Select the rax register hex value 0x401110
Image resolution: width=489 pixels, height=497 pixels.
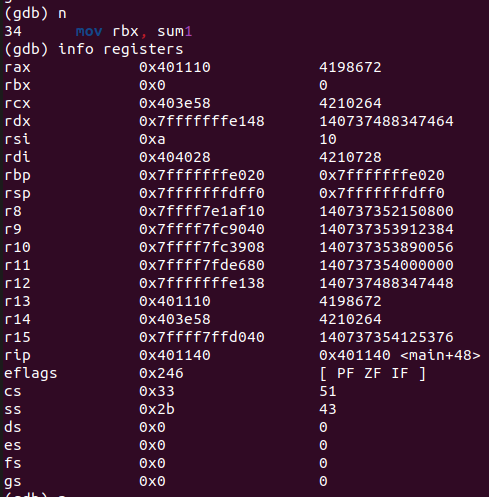point(175,67)
